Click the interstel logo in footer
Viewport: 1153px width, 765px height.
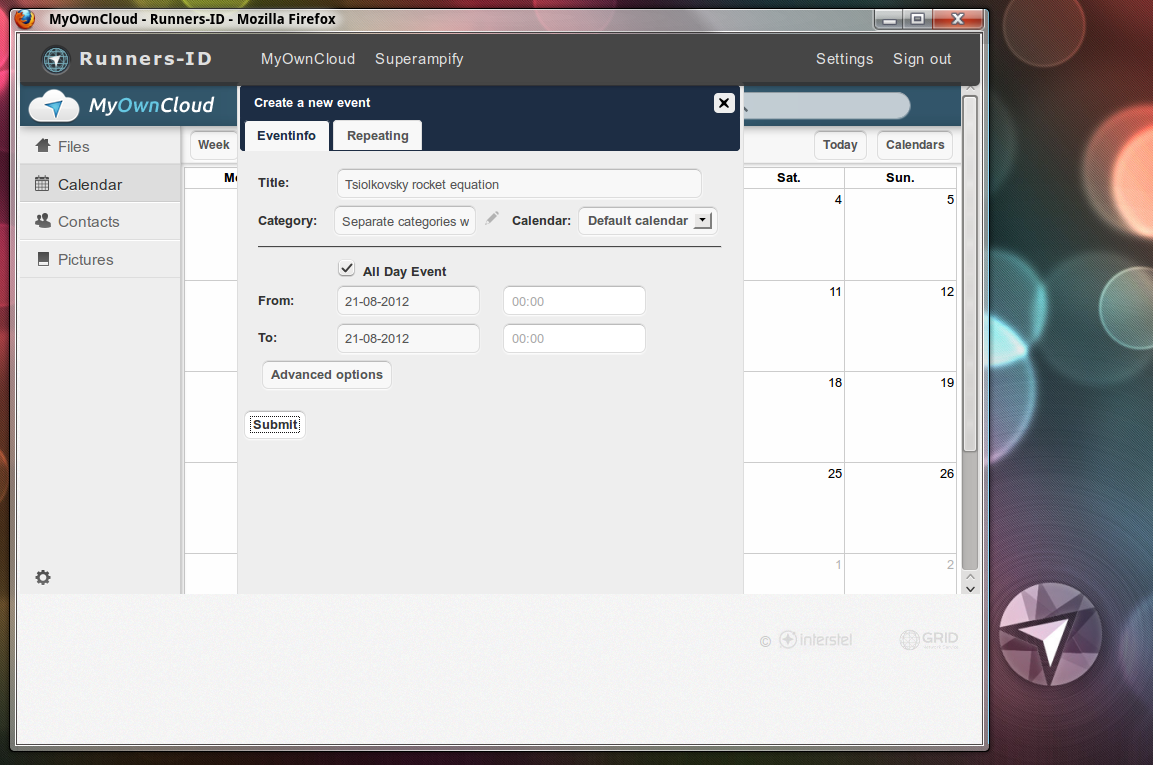pos(815,639)
